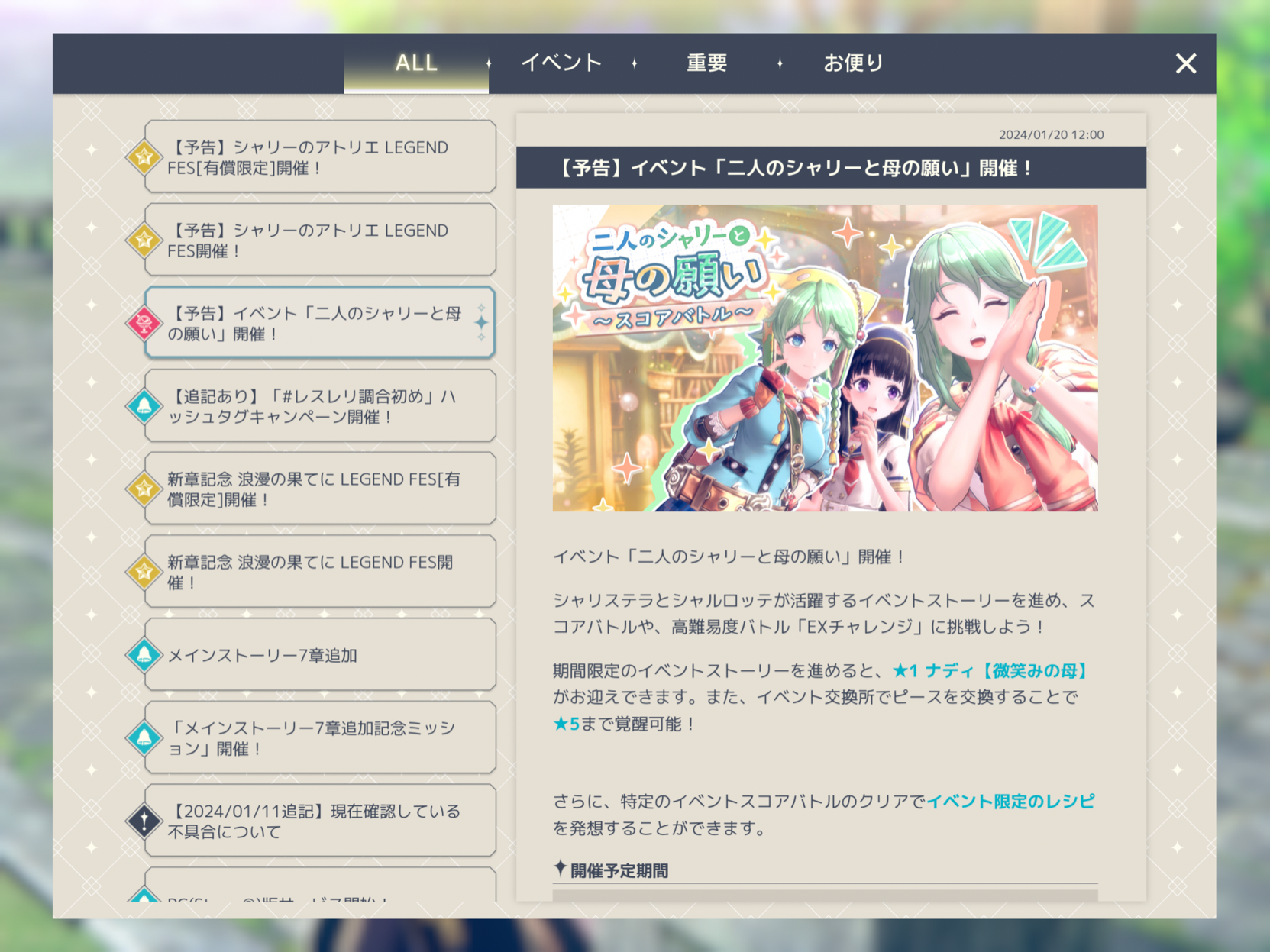Open シャリーのアトリエ LEGEND FES[有償限定] notice
The image size is (1270, 952).
tap(320, 157)
